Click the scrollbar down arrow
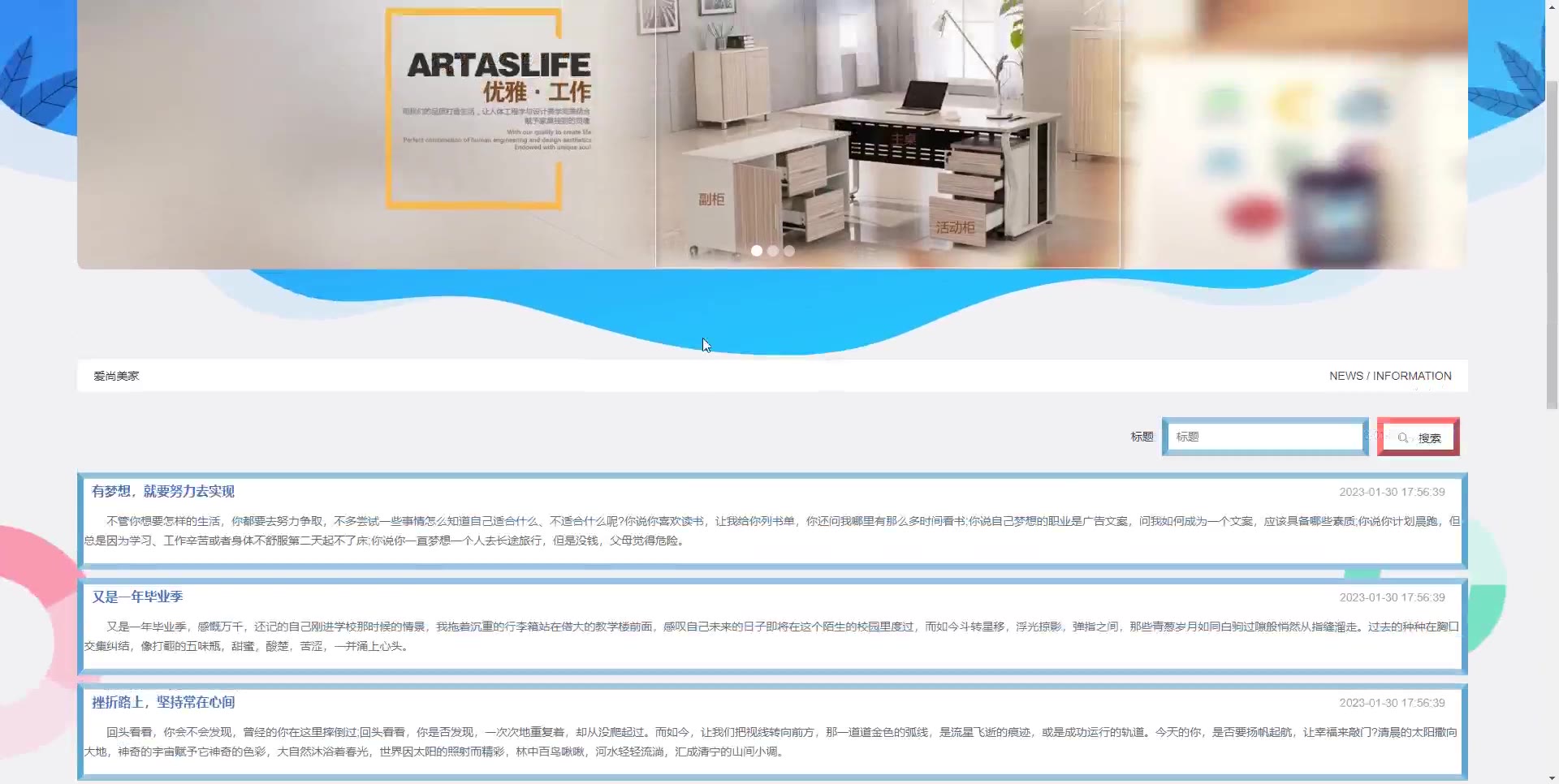 [x=1552, y=778]
